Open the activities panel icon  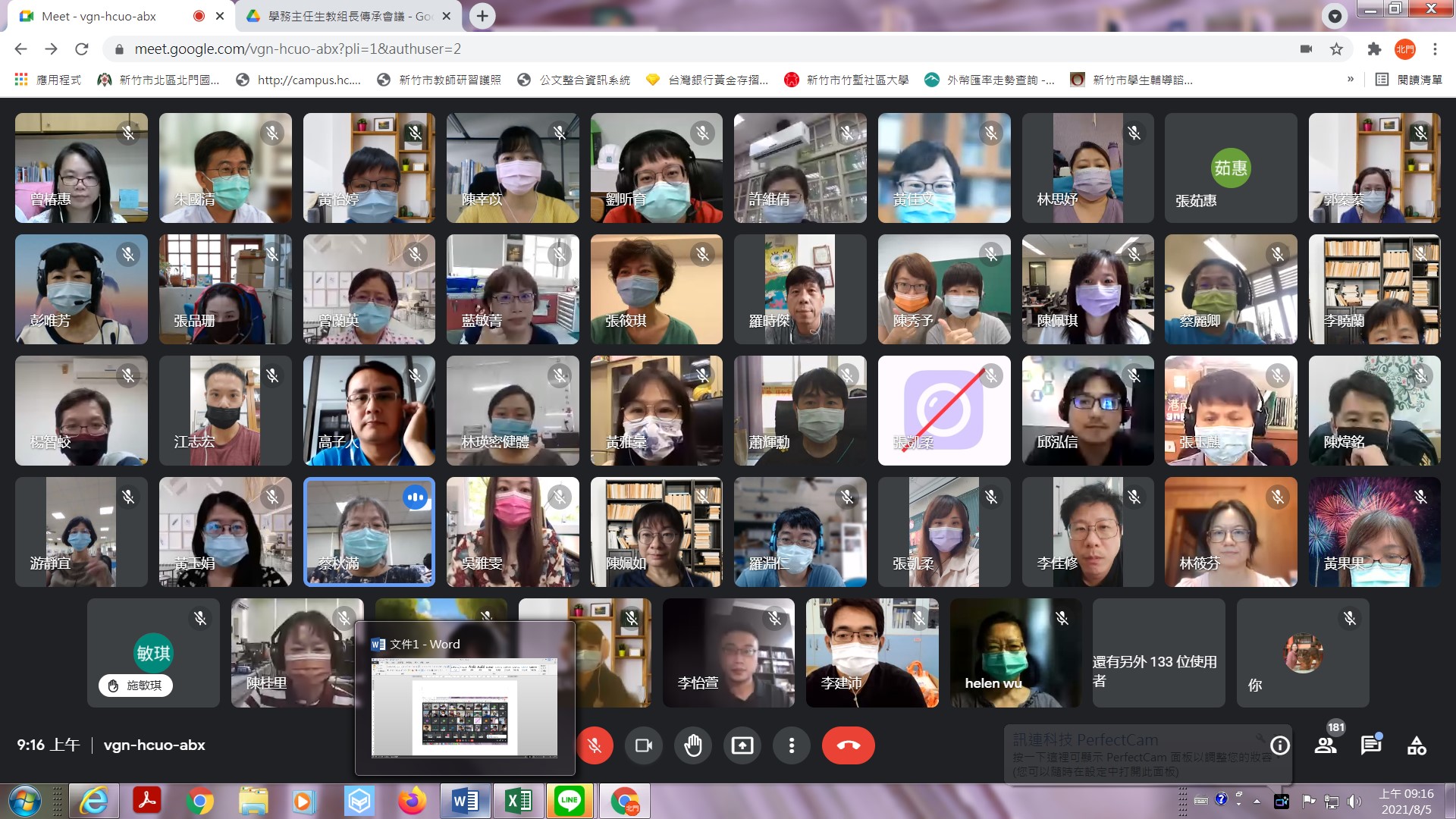1417,745
